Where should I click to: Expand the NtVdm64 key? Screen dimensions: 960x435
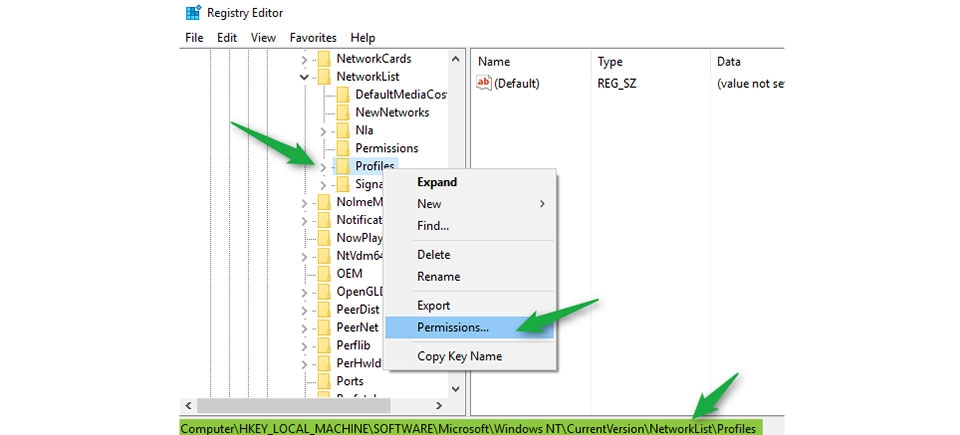[x=304, y=256]
